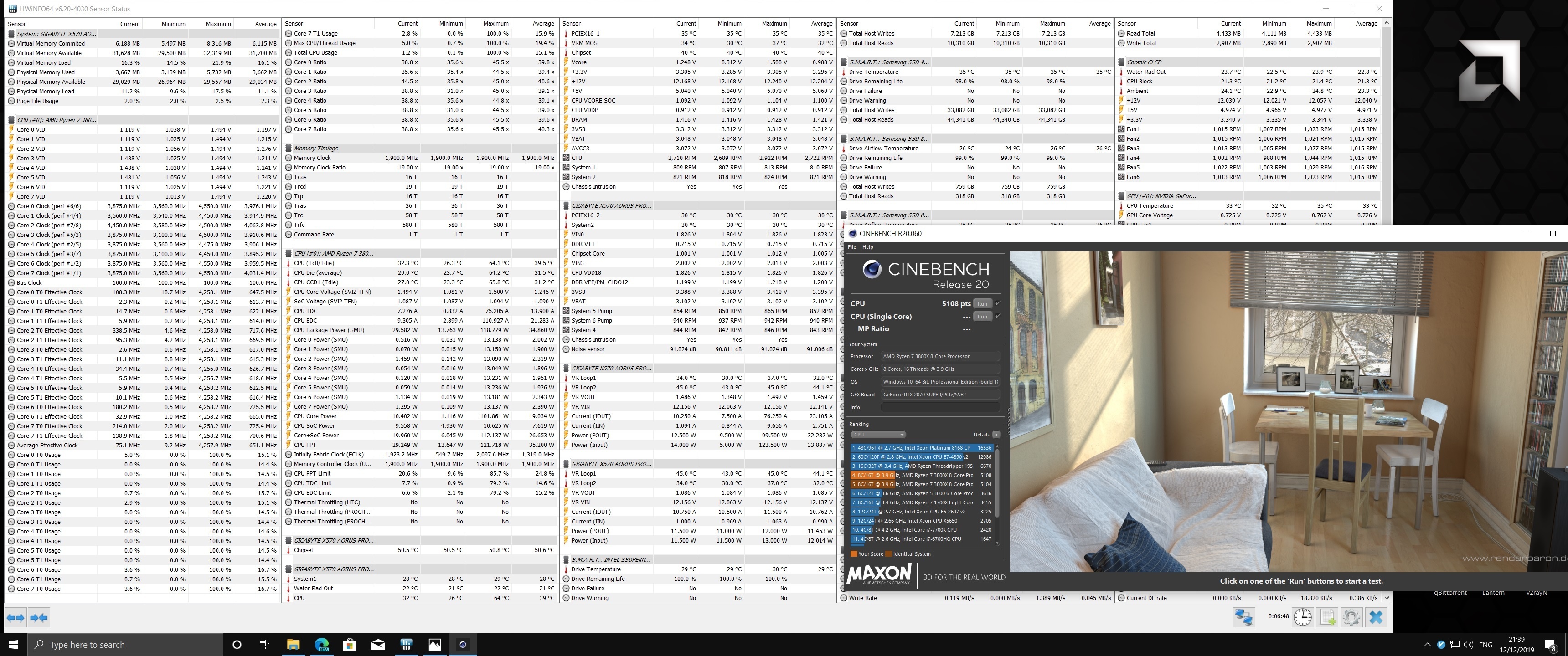The height and width of the screenshot is (656, 1568).
Task: Toggle the CPU Single Core test checkbox
Action: pyautogui.click(x=998, y=316)
